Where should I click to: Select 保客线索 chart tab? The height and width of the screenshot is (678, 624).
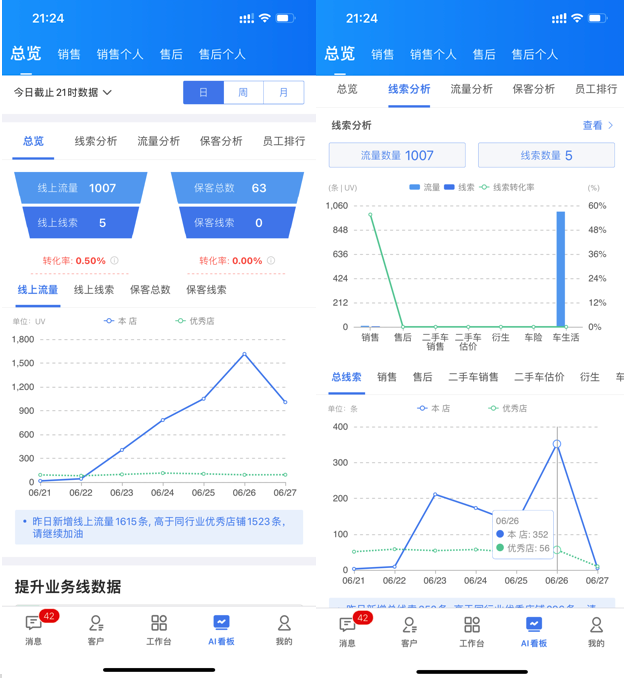pos(206,290)
